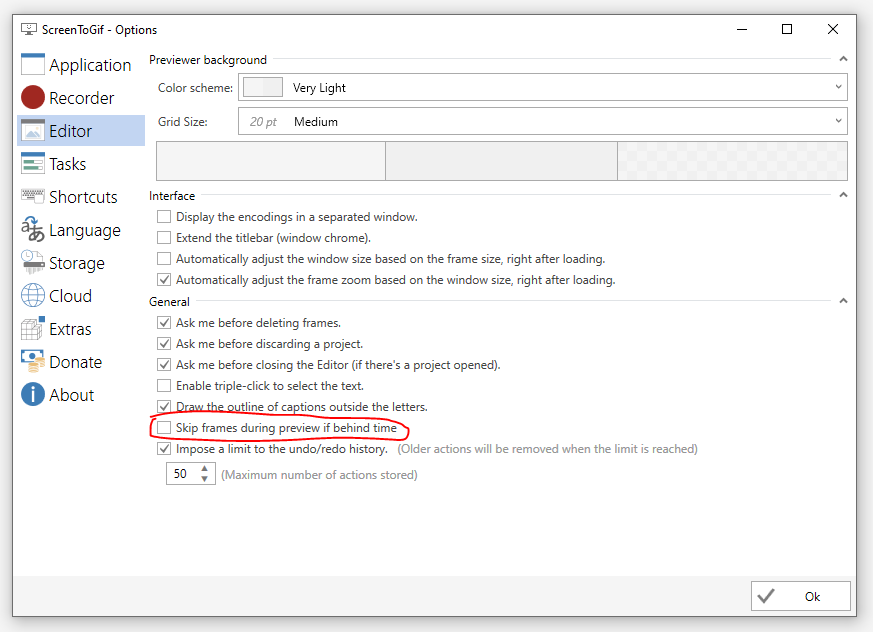Click the Very Light color swatch
This screenshot has height=632, width=873.
point(263,87)
